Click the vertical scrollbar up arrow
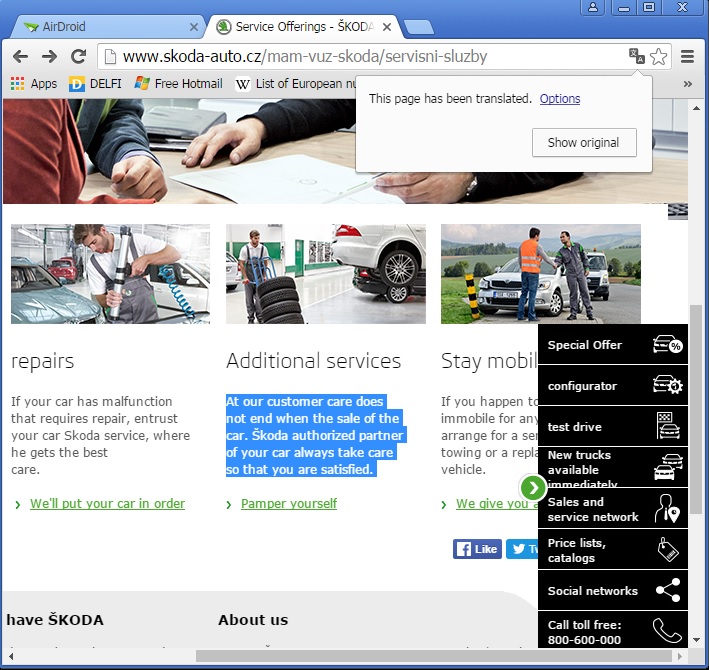Image resolution: width=709 pixels, height=670 pixels. point(696,108)
